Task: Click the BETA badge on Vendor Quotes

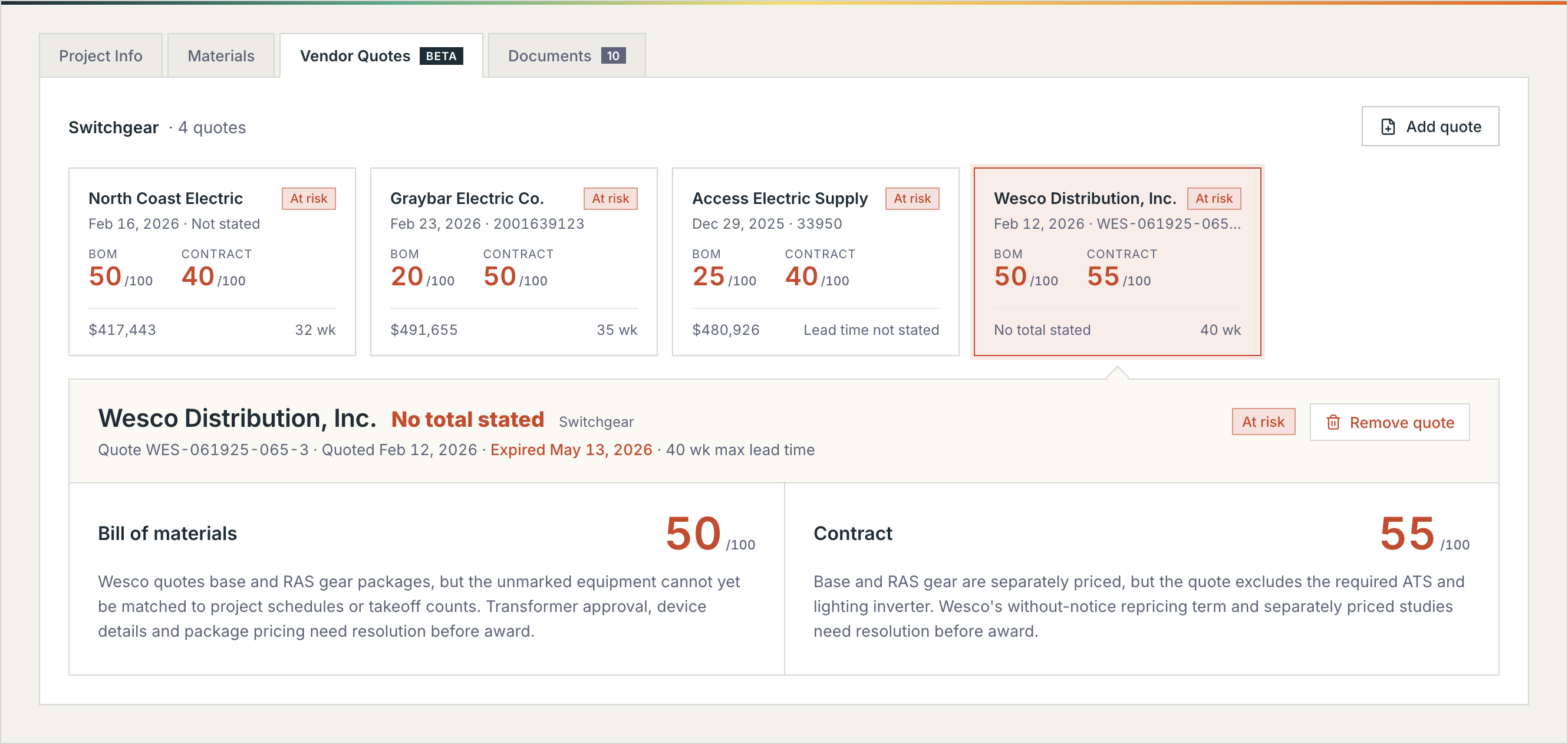Action: pos(442,56)
